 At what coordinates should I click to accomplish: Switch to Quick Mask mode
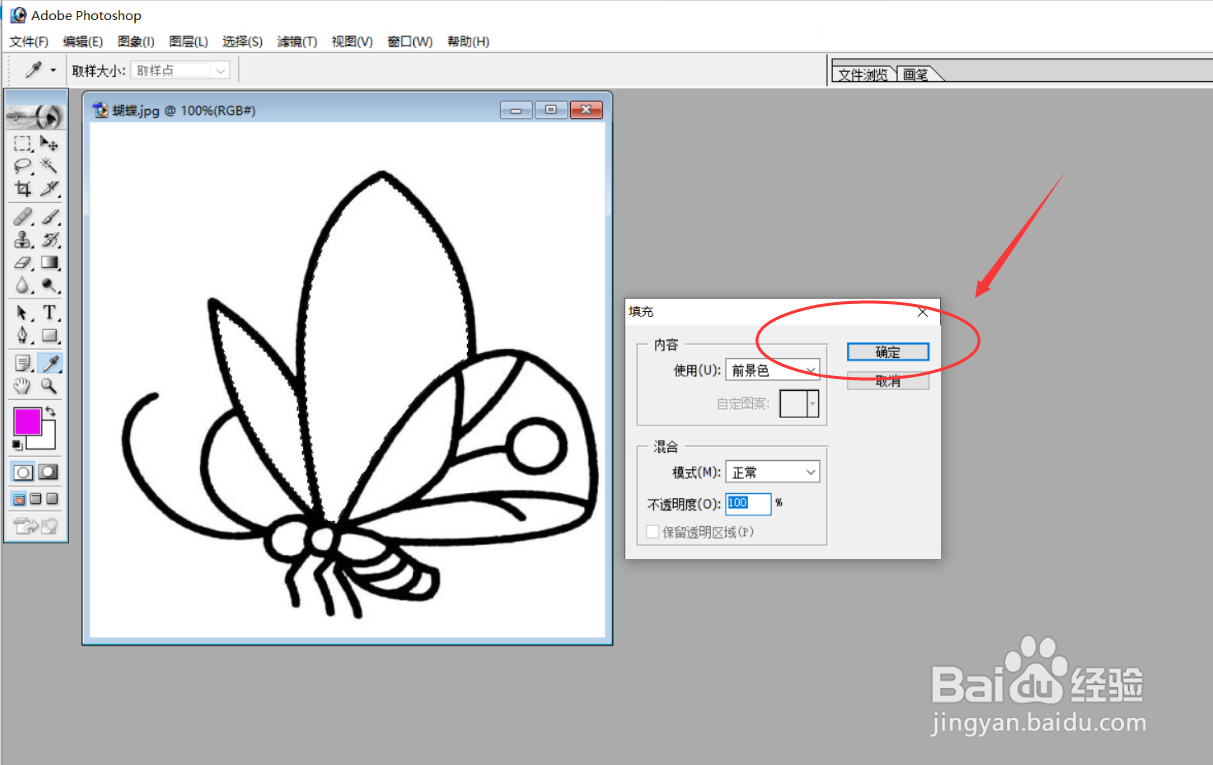(x=48, y=472)
